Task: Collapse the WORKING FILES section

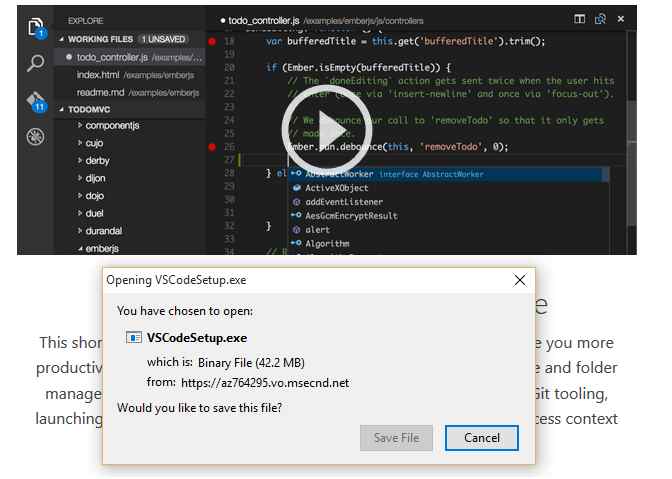Action: click(x=61, y=39)
